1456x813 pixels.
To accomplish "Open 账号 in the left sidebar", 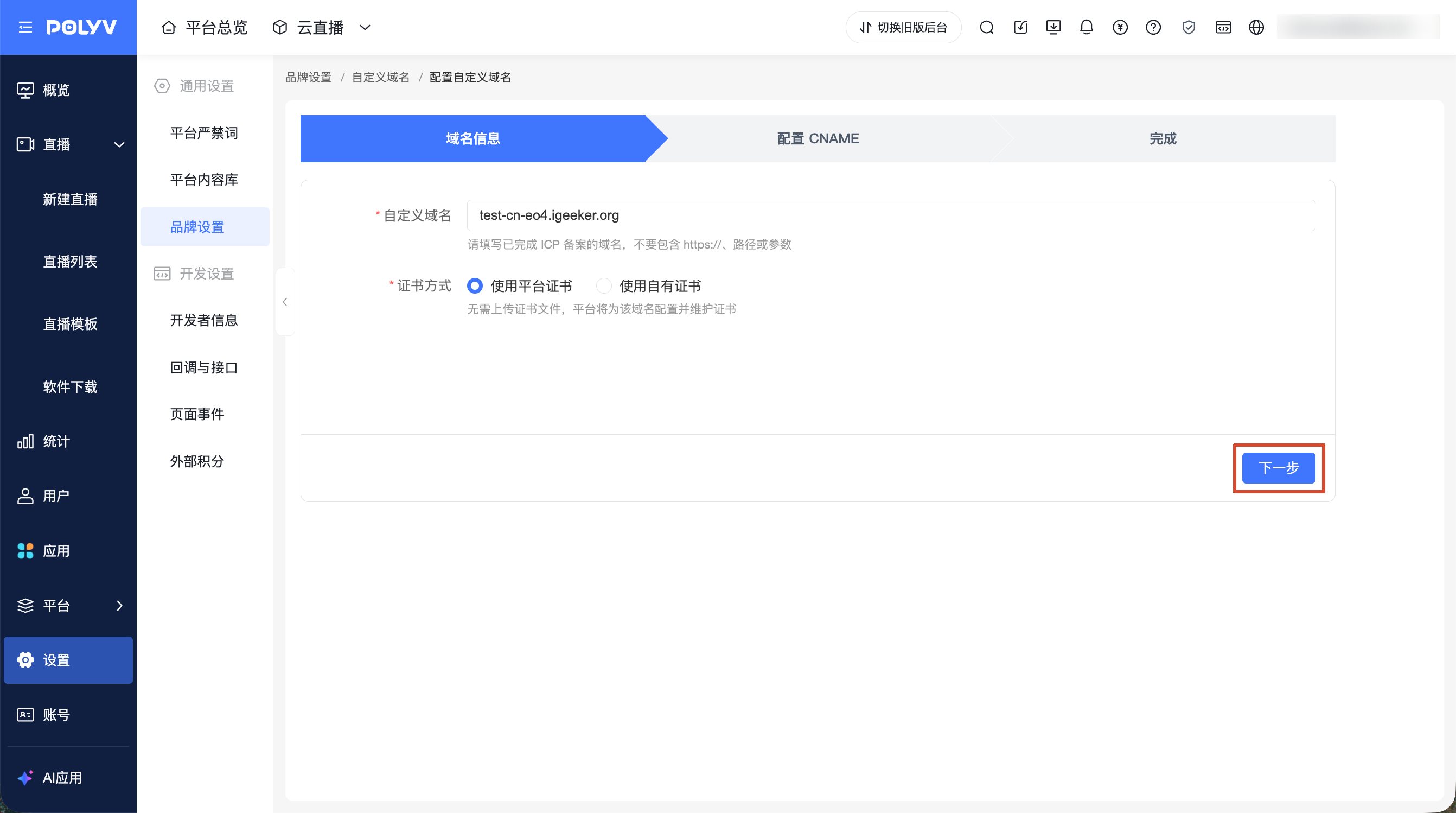I will [68, 715].
